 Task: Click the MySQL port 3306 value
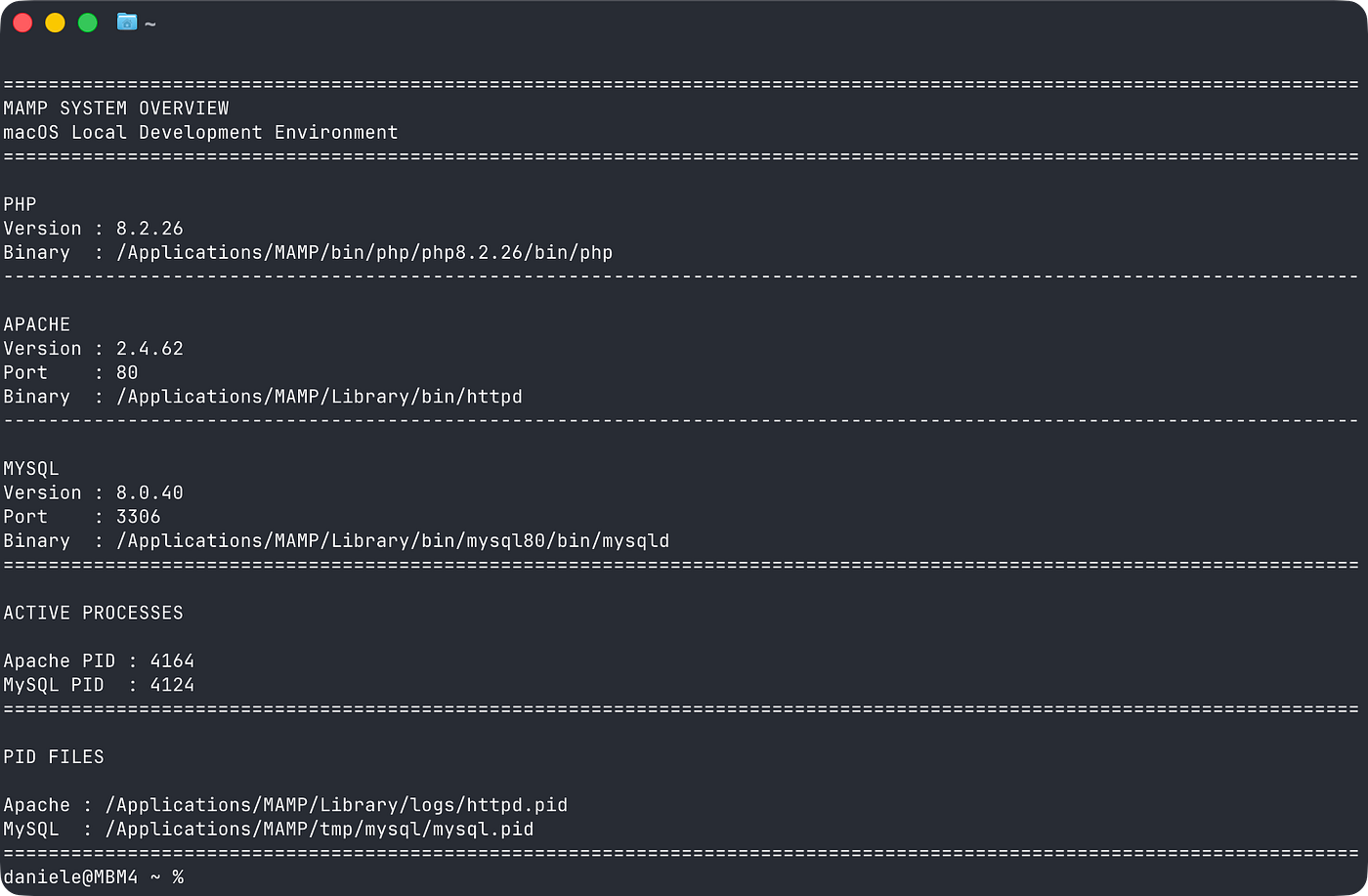pos(139,517)
